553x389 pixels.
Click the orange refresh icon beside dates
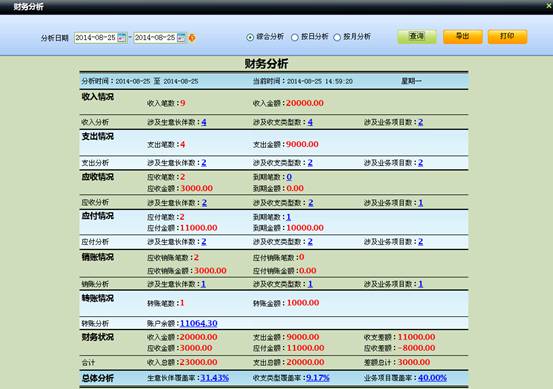(x=192, y=37)
